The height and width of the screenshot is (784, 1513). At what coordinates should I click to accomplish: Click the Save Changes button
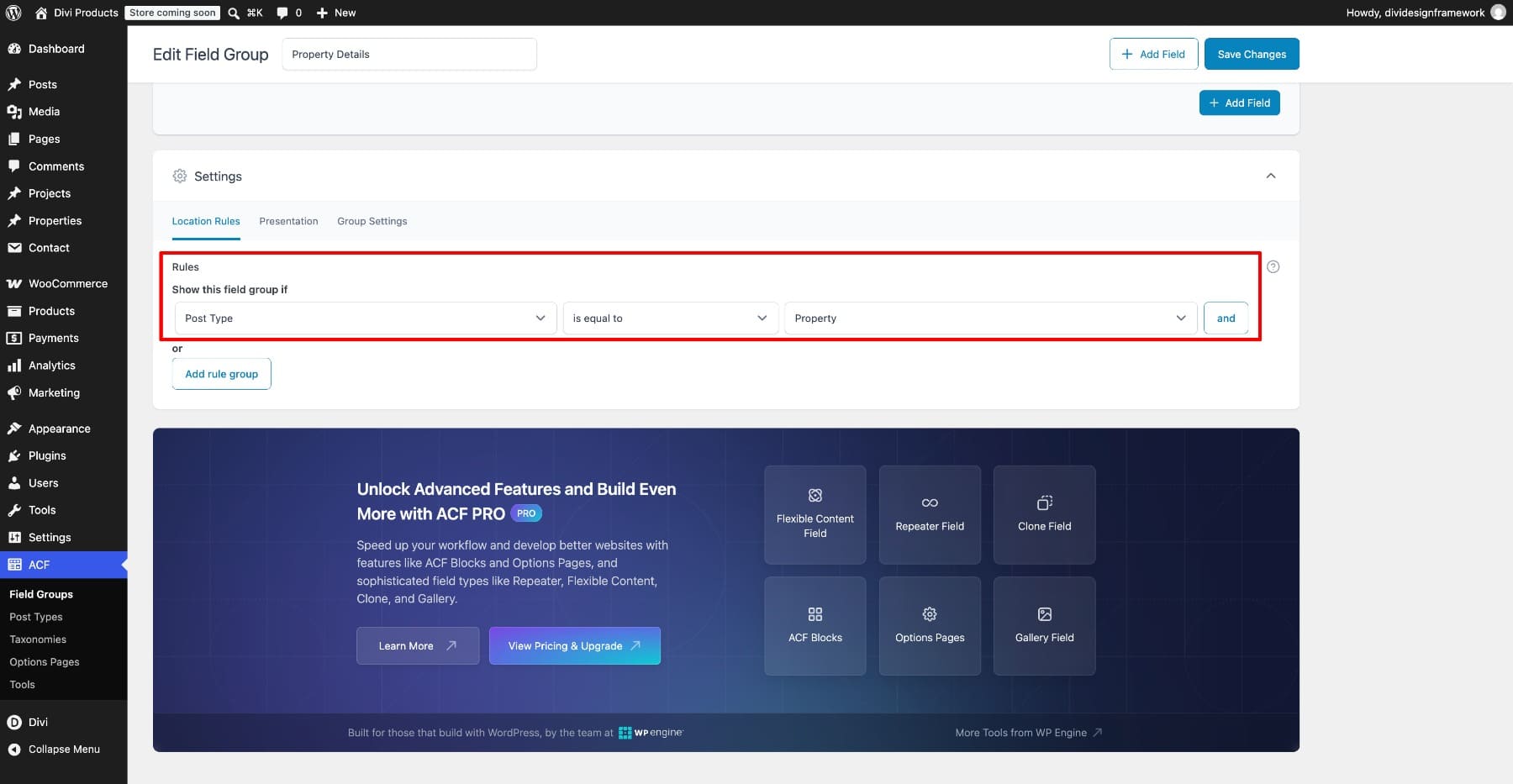click(1252, 54)
